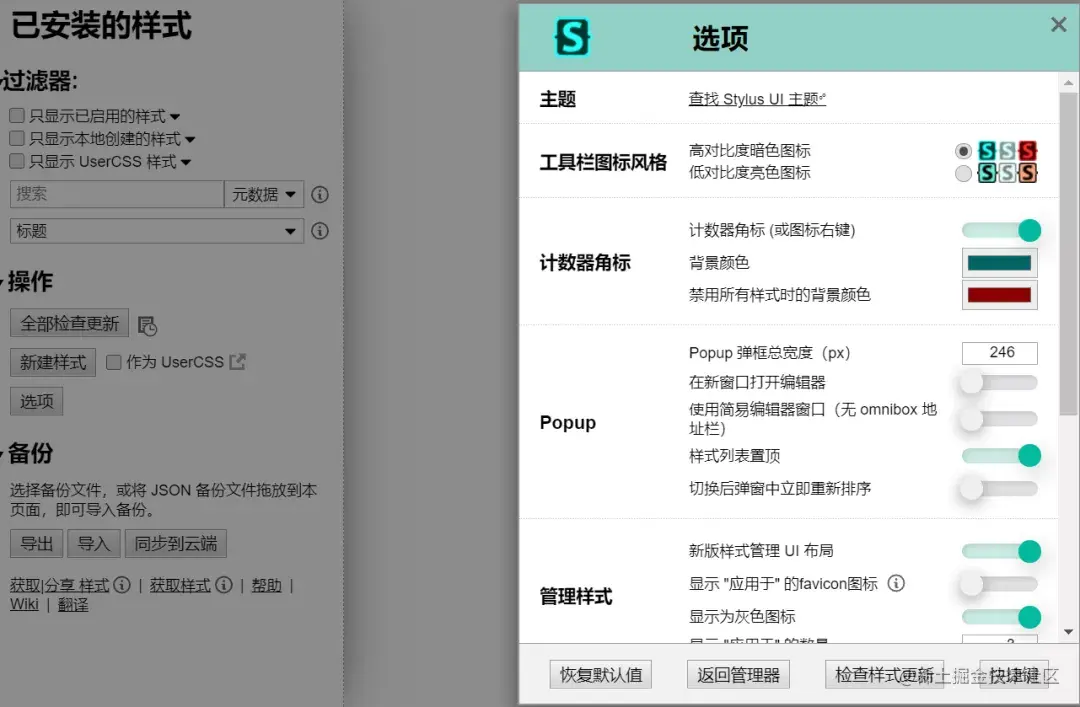Click the 搜索 styles input field
Image resolution: width=1080 pixels, height=707 pixels.
117,194
